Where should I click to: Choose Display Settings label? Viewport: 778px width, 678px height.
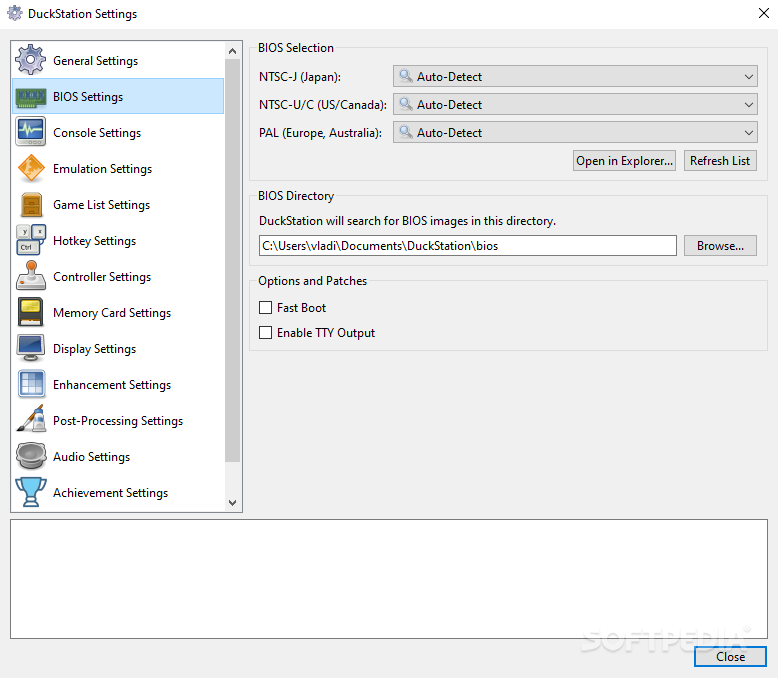pyautogui.click(x=94, y=348)
